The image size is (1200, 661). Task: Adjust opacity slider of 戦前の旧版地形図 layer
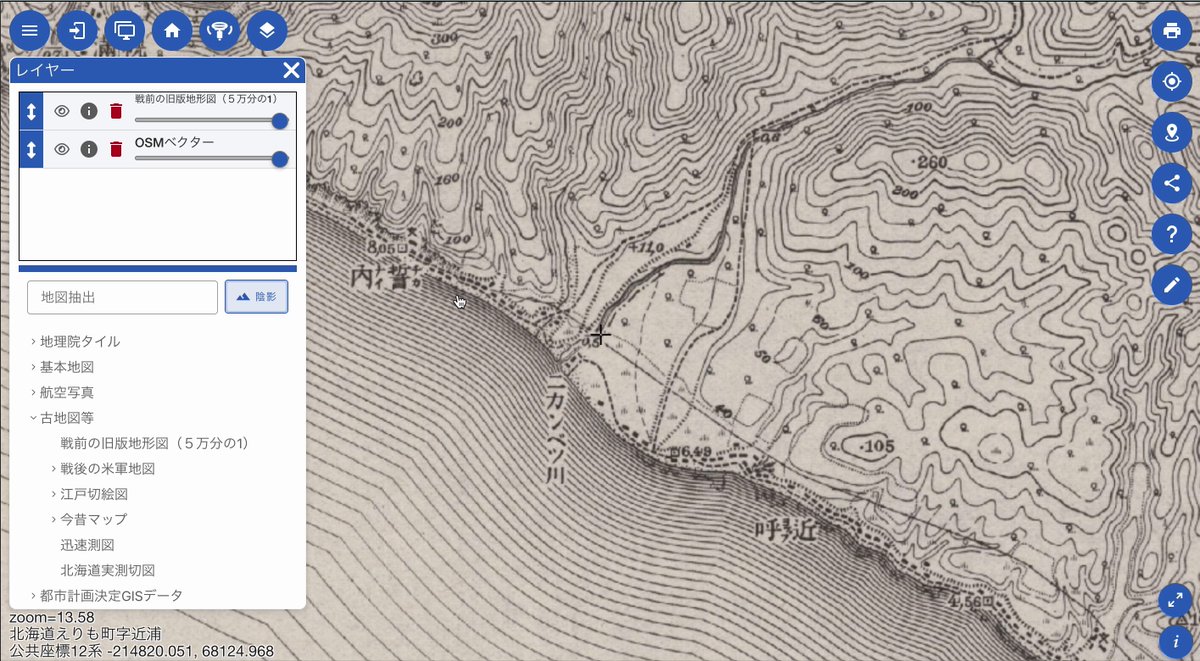point(211,120)
